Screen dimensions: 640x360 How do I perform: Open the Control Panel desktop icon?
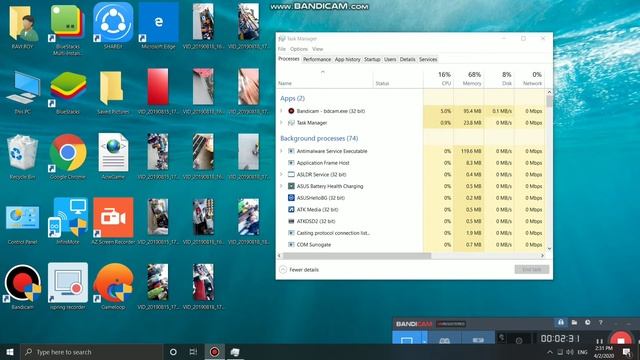[x=22, y=224]
